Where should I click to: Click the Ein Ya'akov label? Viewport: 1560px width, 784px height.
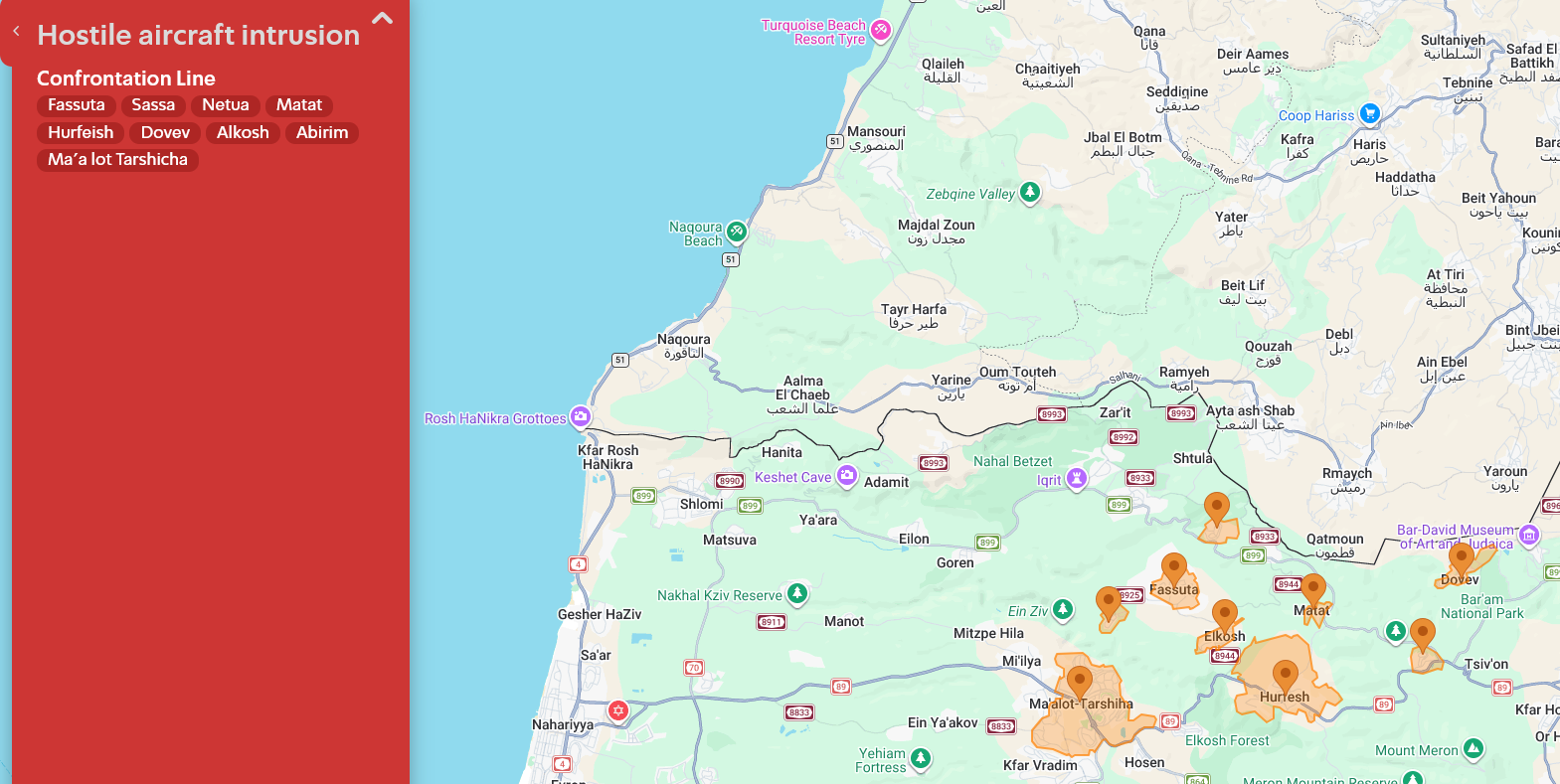coord(943,723)
